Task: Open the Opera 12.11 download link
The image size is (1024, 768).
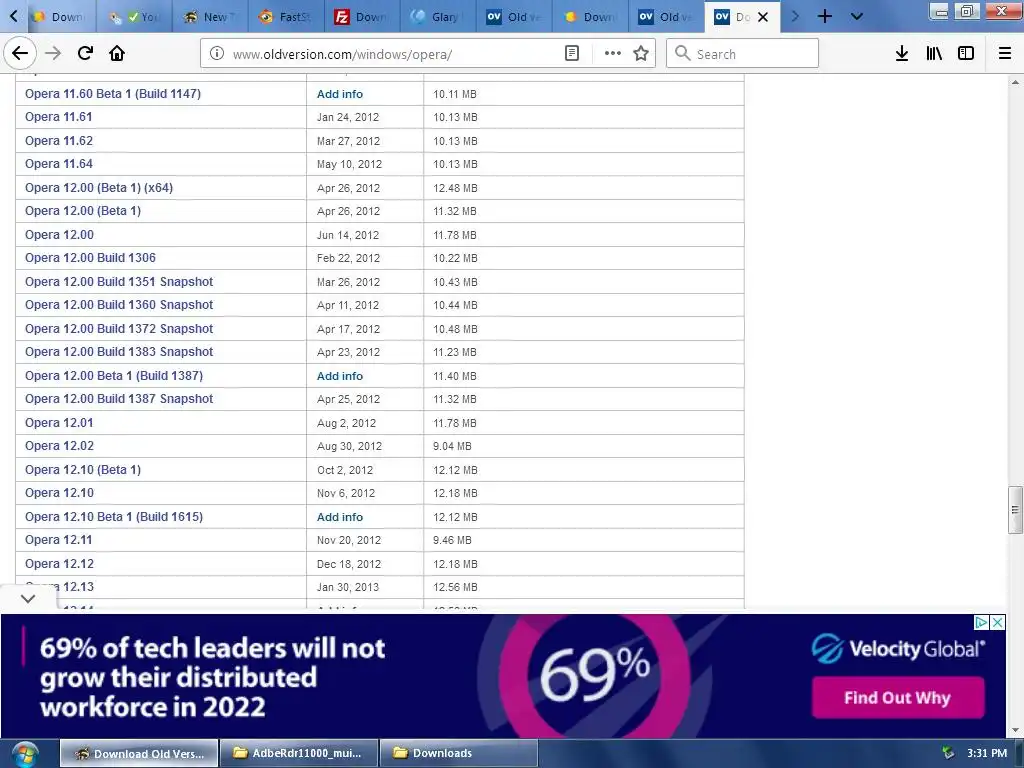Action: (59, 540)
